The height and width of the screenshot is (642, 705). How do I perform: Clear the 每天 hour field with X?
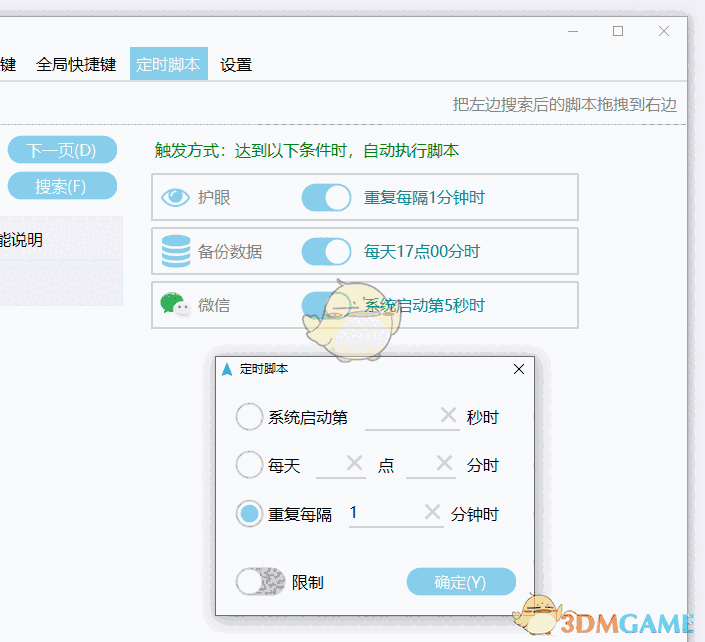coord(354,463)
